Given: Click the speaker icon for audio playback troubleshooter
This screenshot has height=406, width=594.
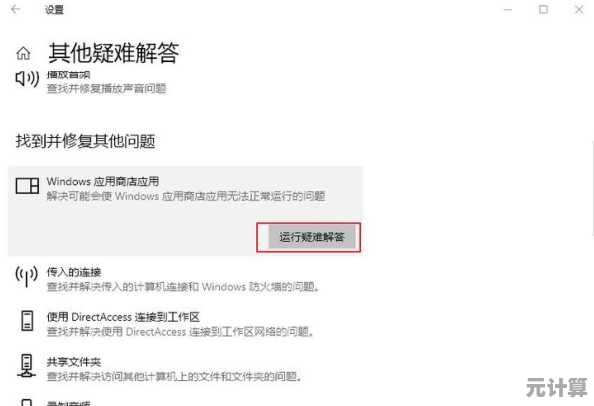Looking at the screenshot, I should pos(27,79).
